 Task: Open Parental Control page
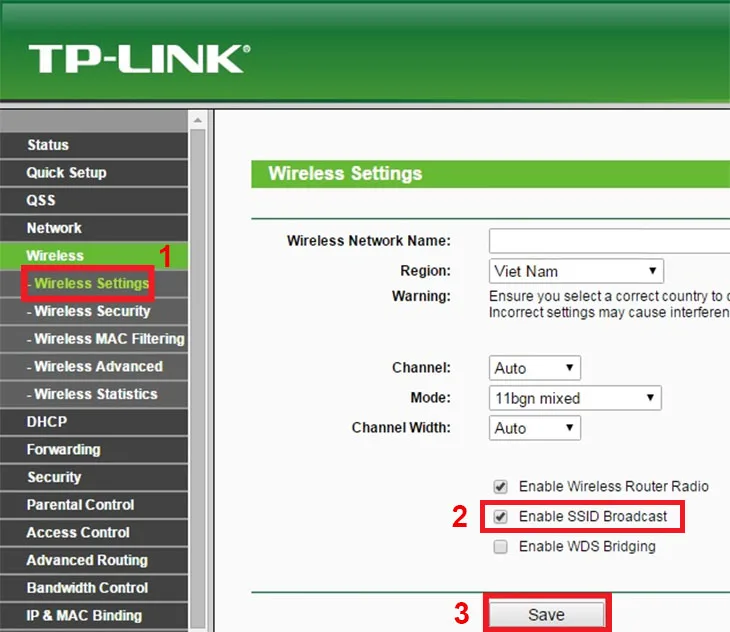(94, 505)
